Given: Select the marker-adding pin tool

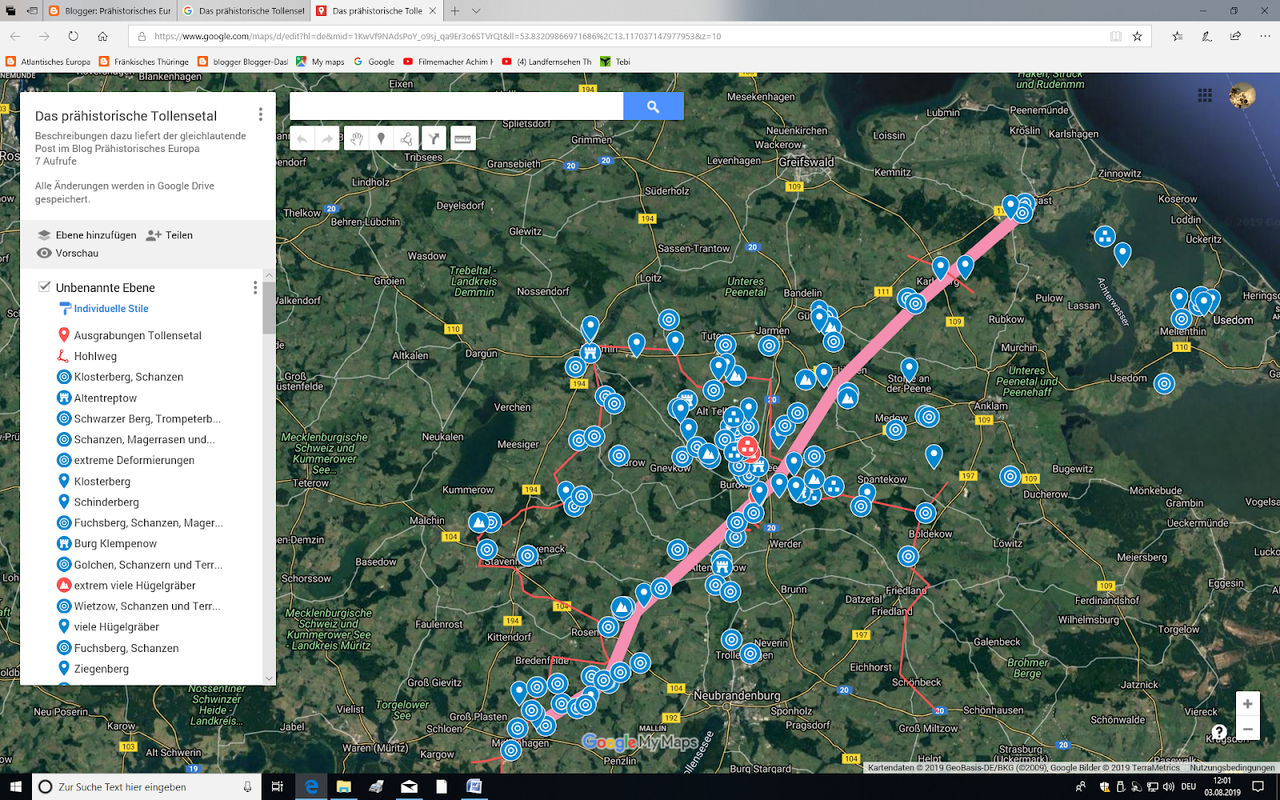Looking at the screenshot, I should (381, 138).
